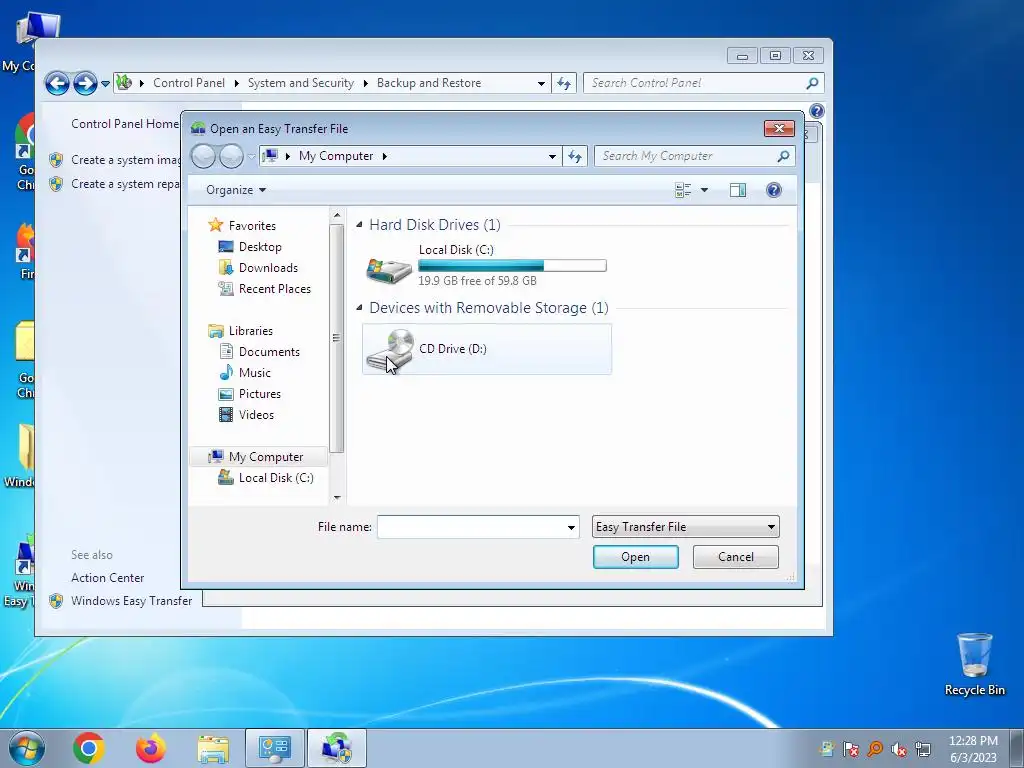The height and width of the screenshot is (768, 1024).
Task: Collapse the Hard Disk Drives group
Action: pos(359,225)
